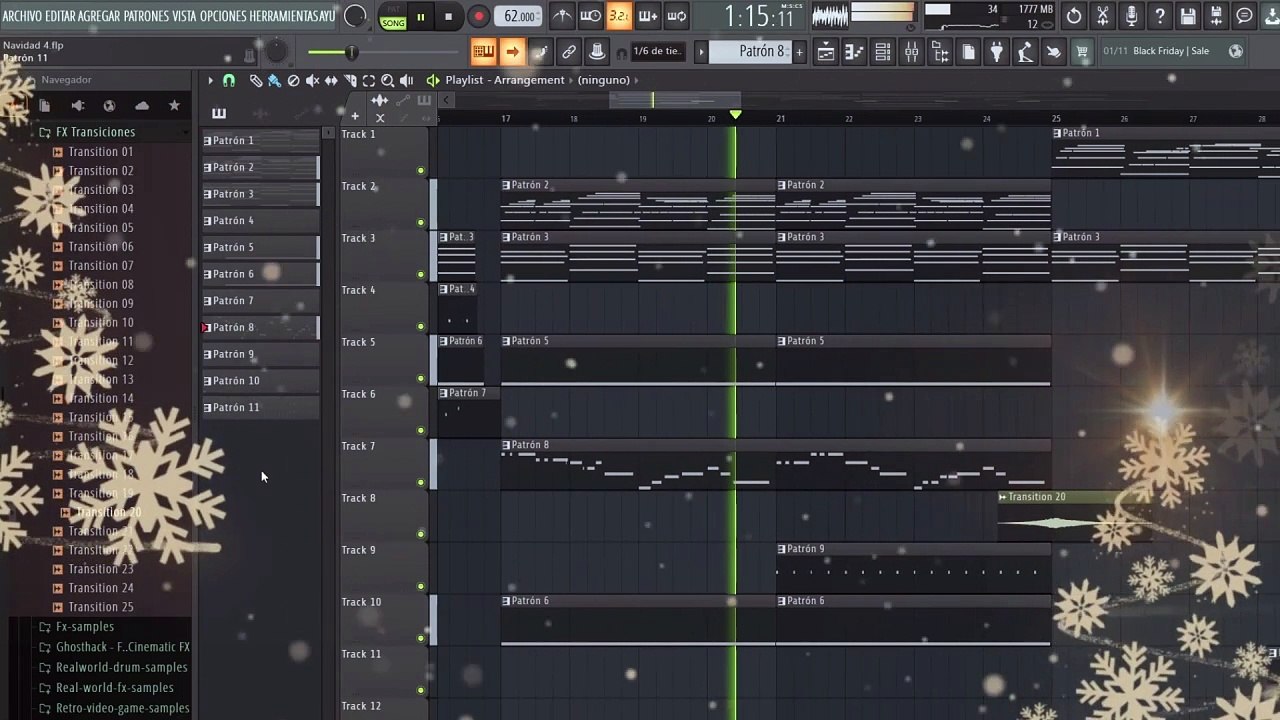Toggle overdub blend recording icon
Image resolution: width=1280 pixels, height=720 pixels.
[x=648, y=16]
